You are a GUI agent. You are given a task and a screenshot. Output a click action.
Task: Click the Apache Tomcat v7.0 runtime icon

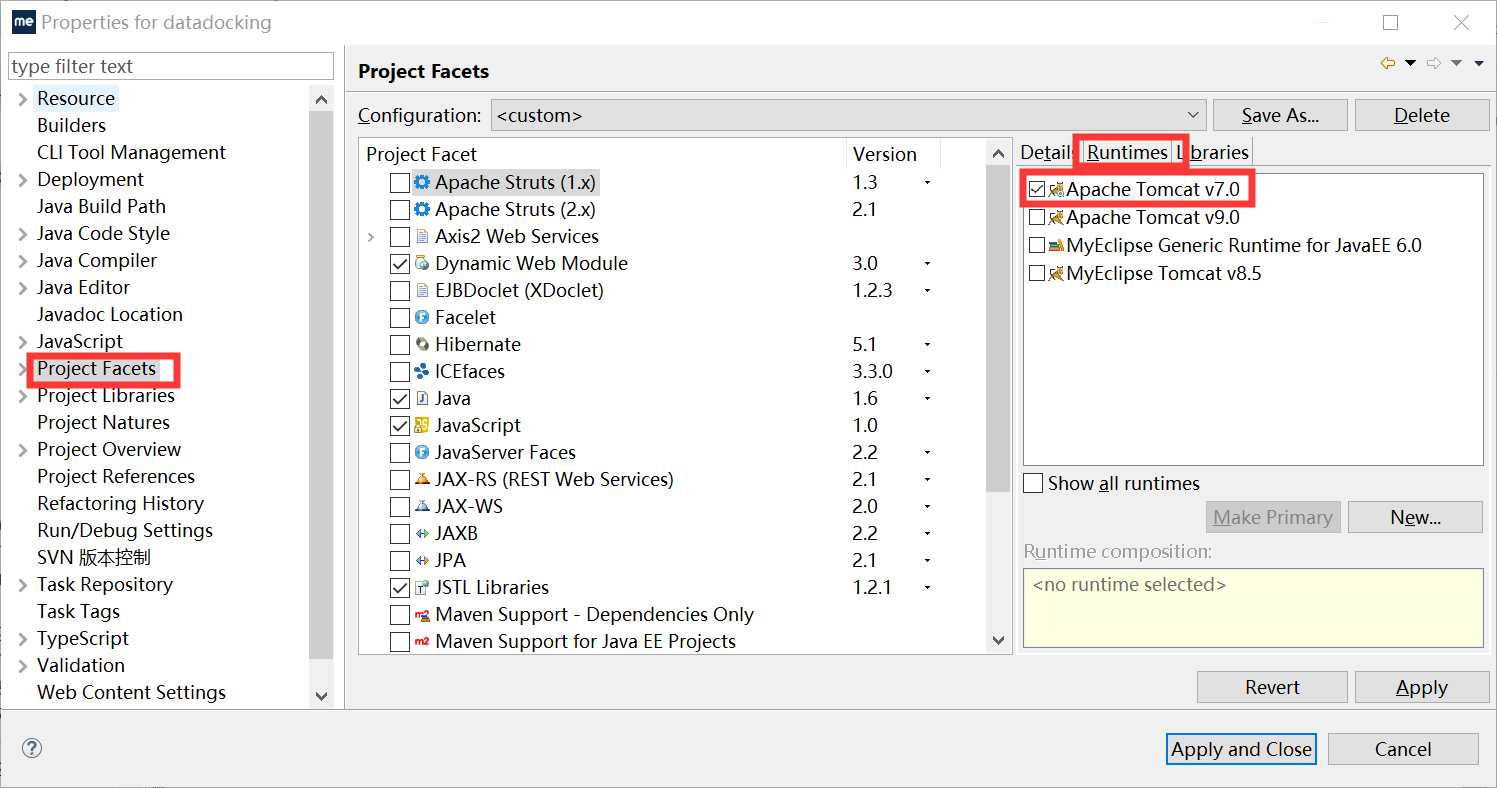1056,189
